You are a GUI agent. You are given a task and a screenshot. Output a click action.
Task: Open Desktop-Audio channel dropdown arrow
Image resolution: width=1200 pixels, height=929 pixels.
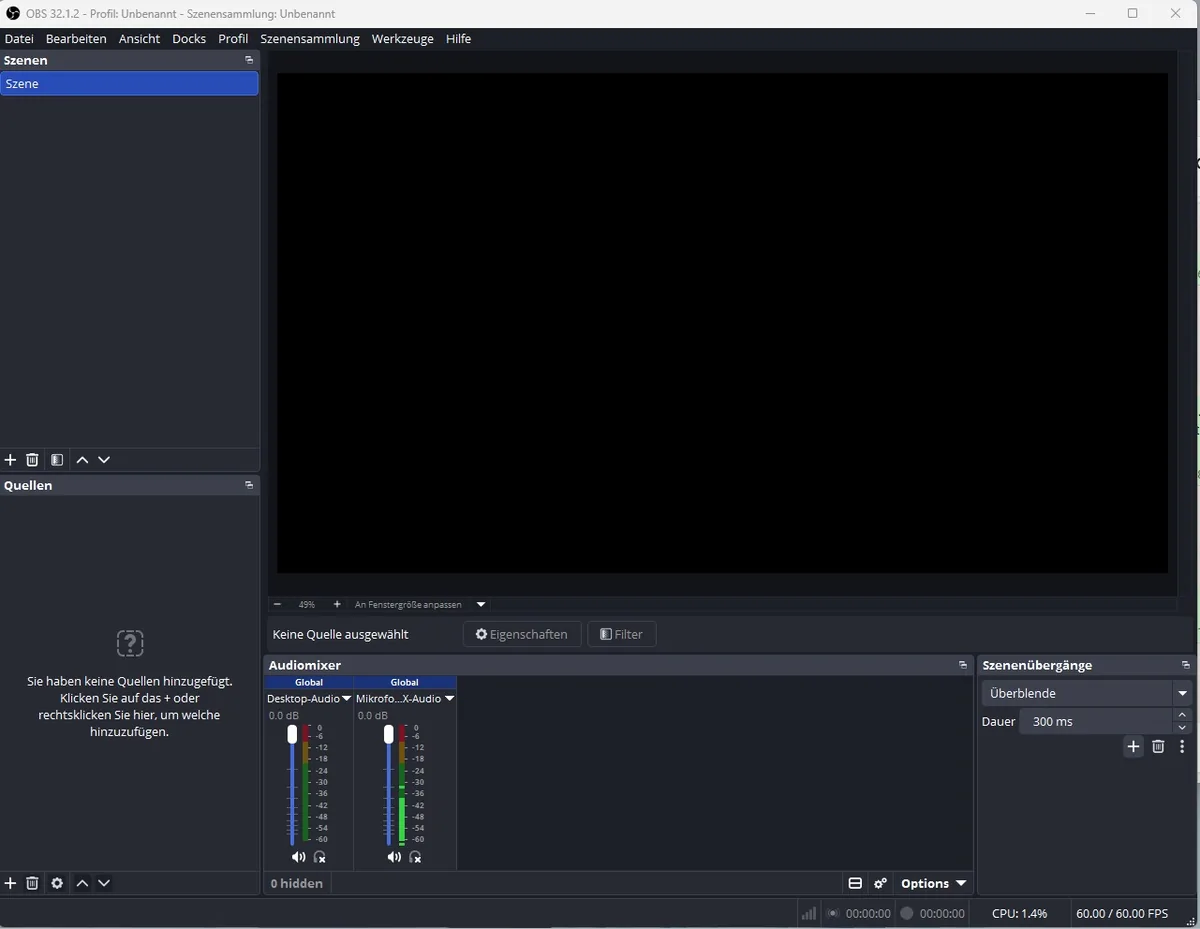pyautogui.click(x=347, y=698)
